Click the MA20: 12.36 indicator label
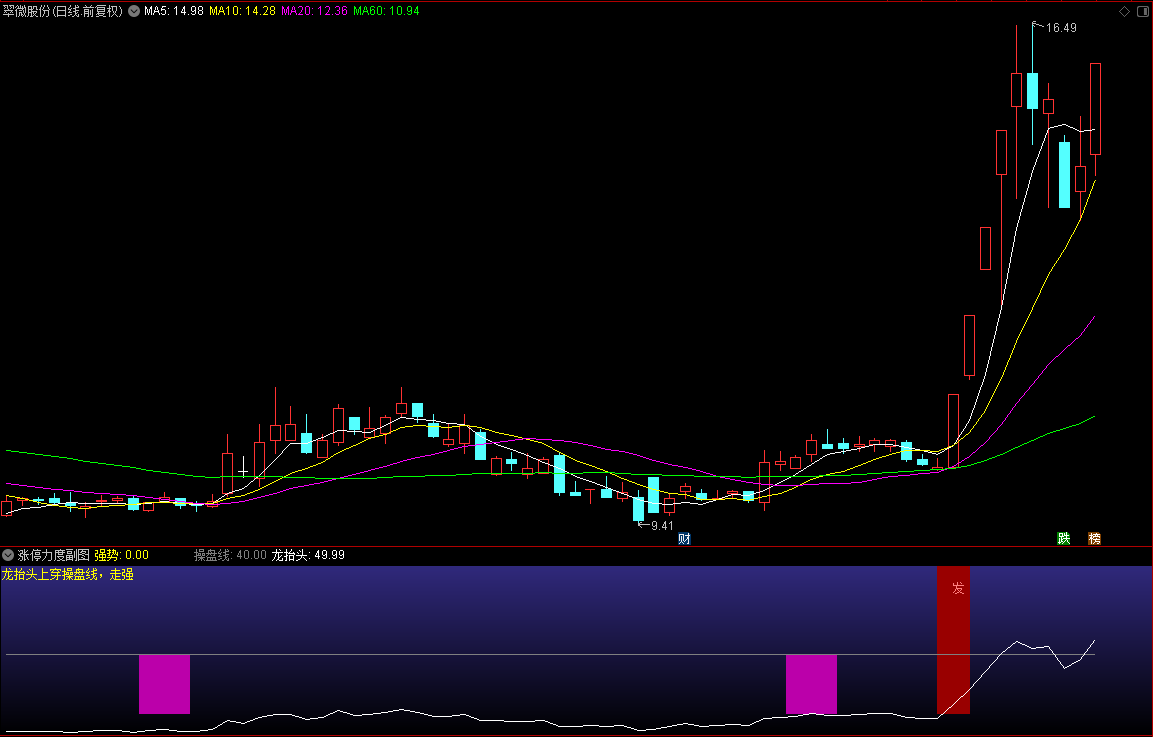 point(314,11)
